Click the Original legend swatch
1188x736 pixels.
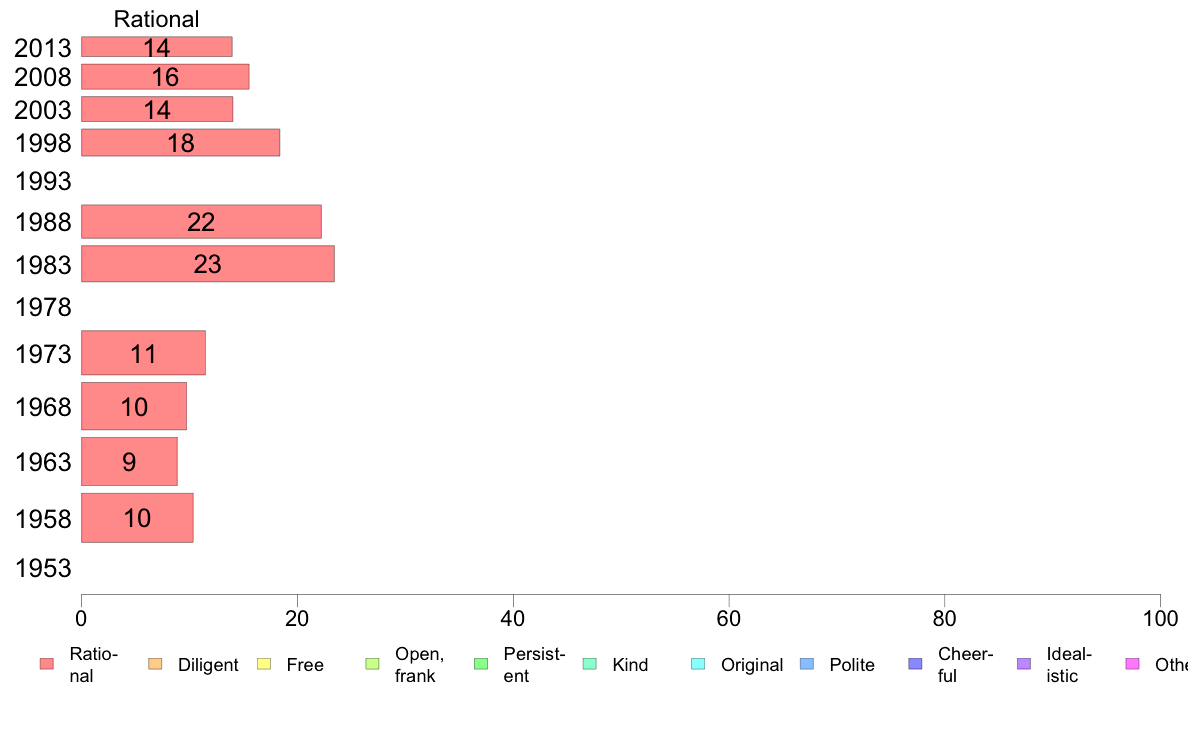click(x=699, y=664)
